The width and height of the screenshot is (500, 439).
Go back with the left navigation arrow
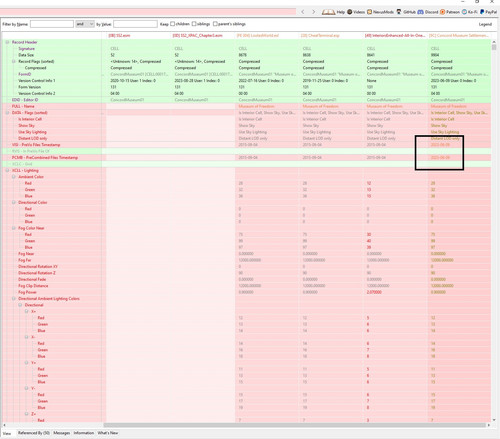pos(303,12)
